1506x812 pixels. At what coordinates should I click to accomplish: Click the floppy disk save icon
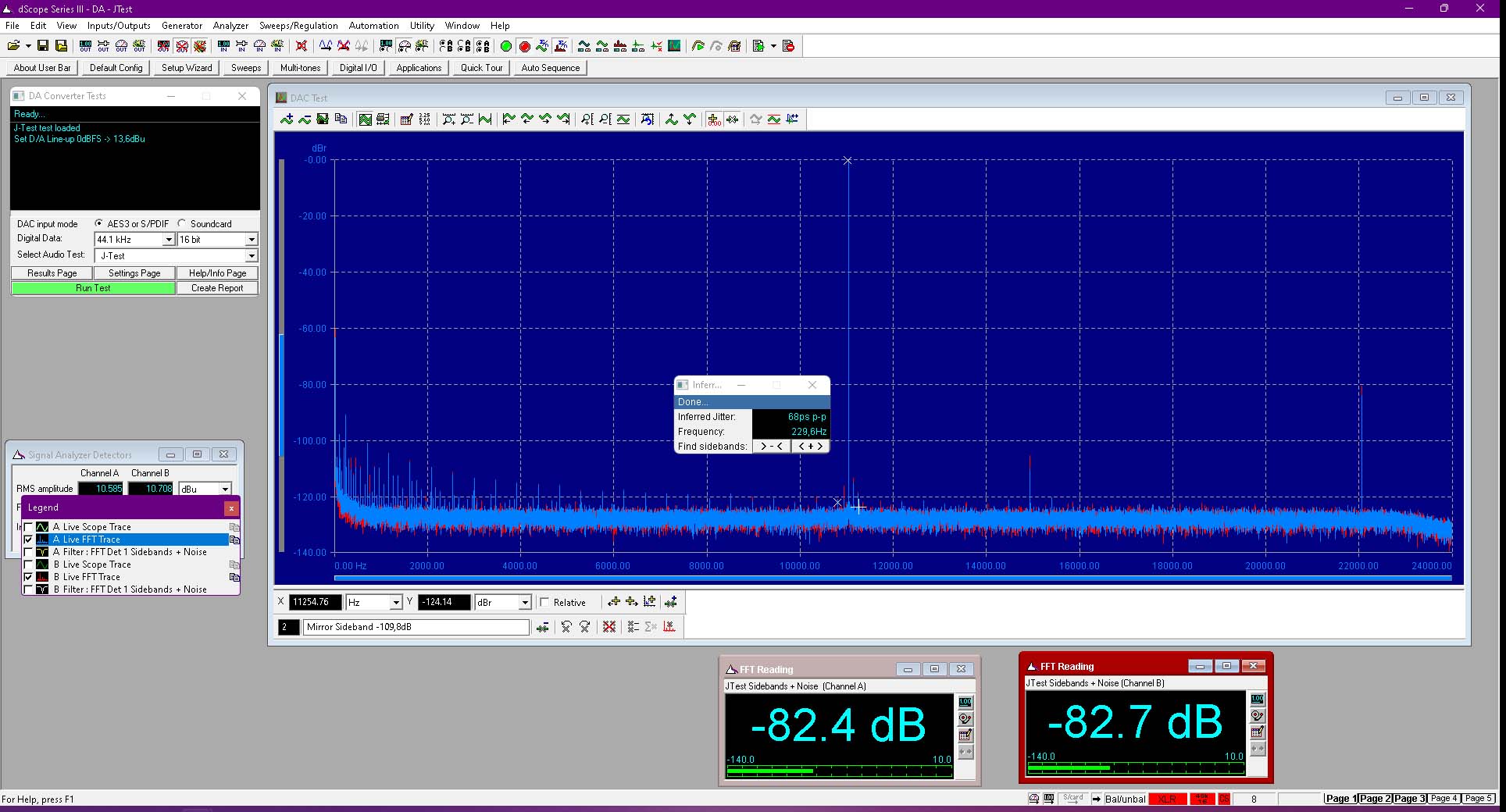(x=43, y=46)
